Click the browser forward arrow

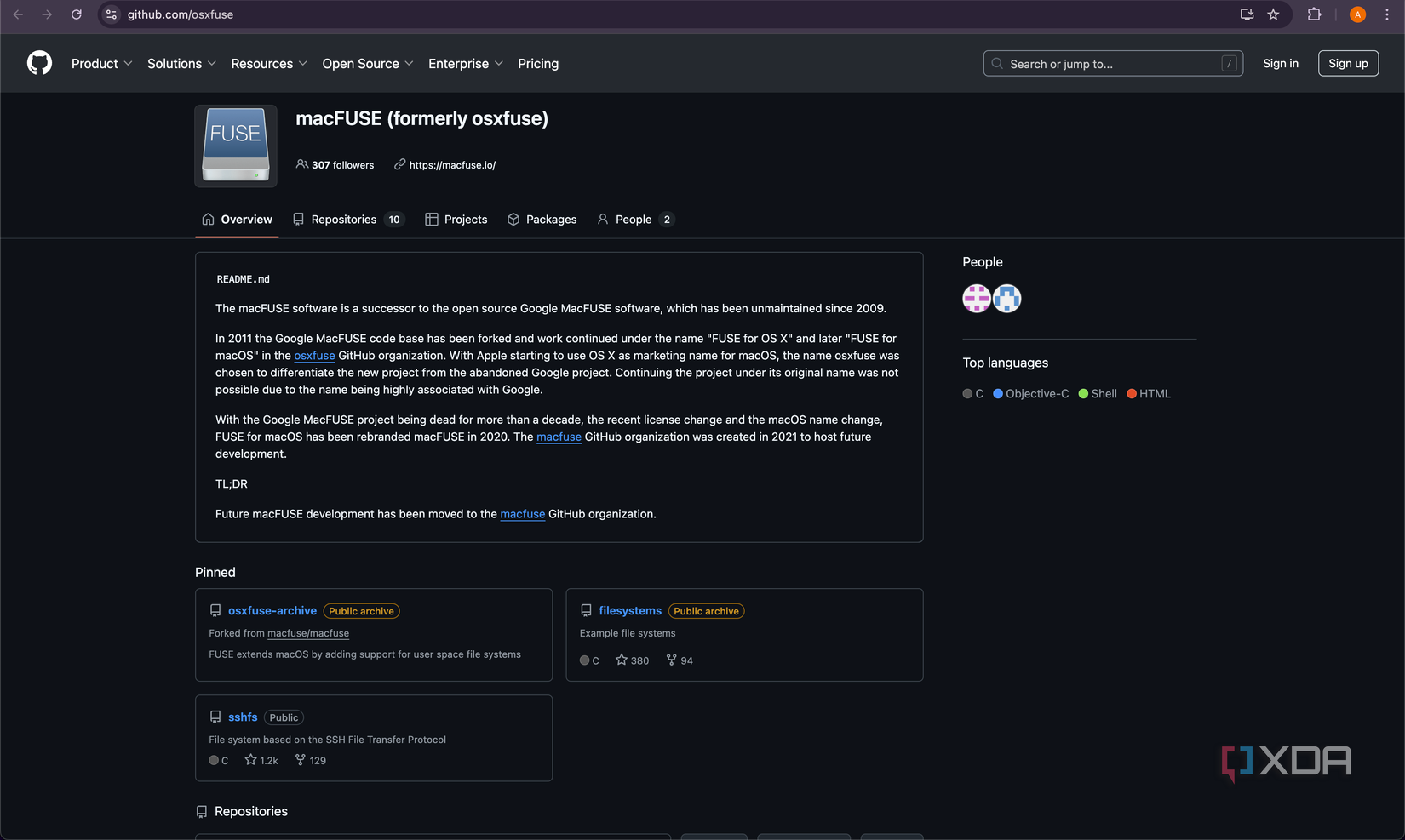coord(48,14)
